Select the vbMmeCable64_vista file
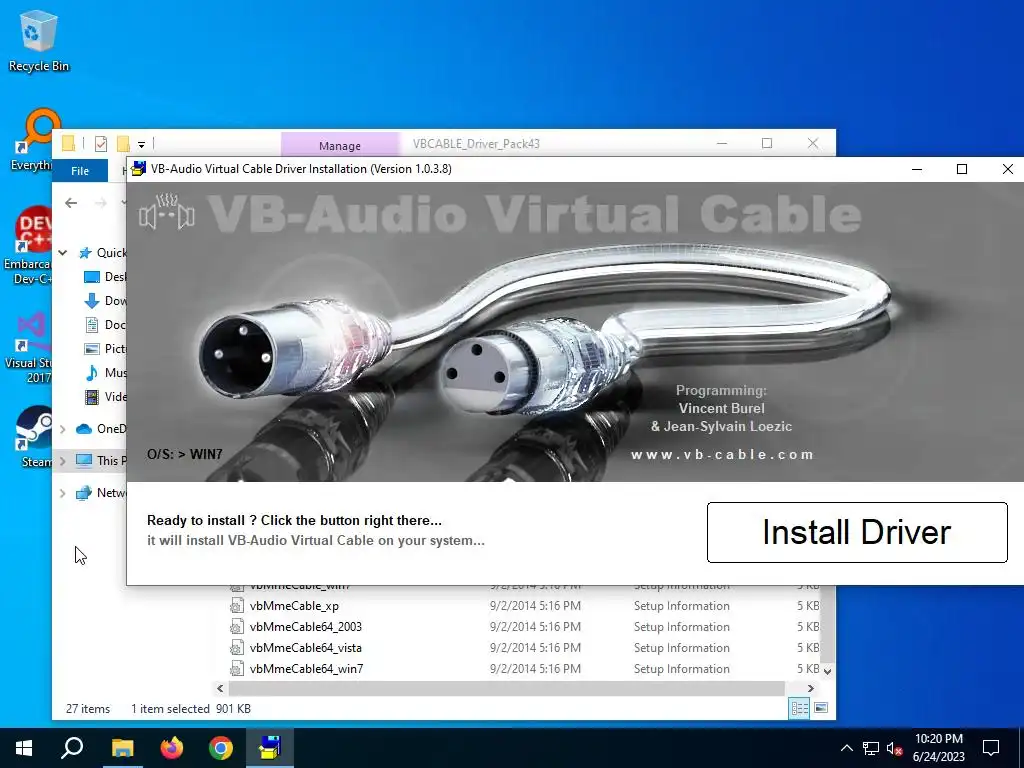This screenshot has width=1024, height=768. tap(305, 648)
